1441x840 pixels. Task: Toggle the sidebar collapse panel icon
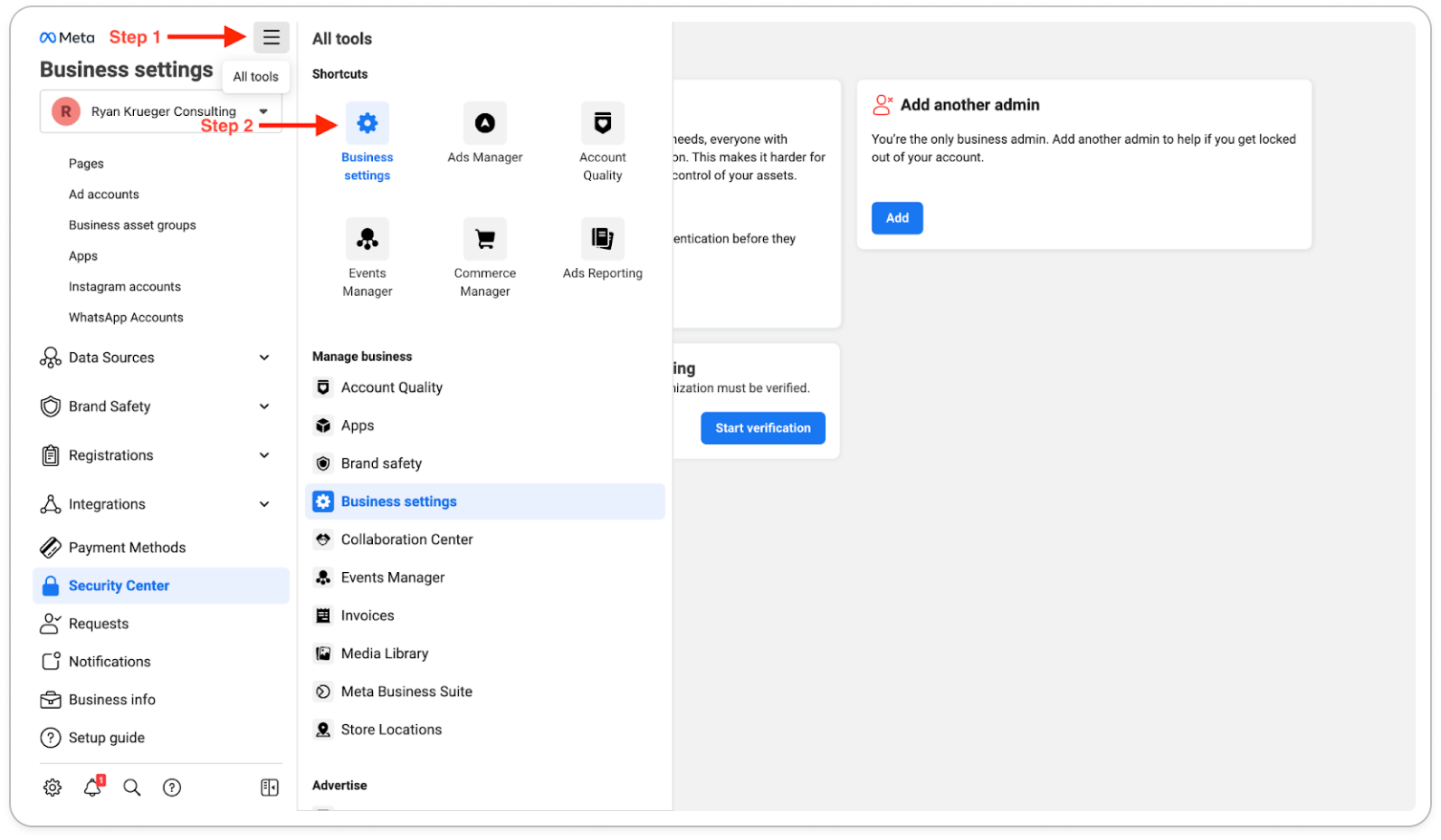click(270, 787)
